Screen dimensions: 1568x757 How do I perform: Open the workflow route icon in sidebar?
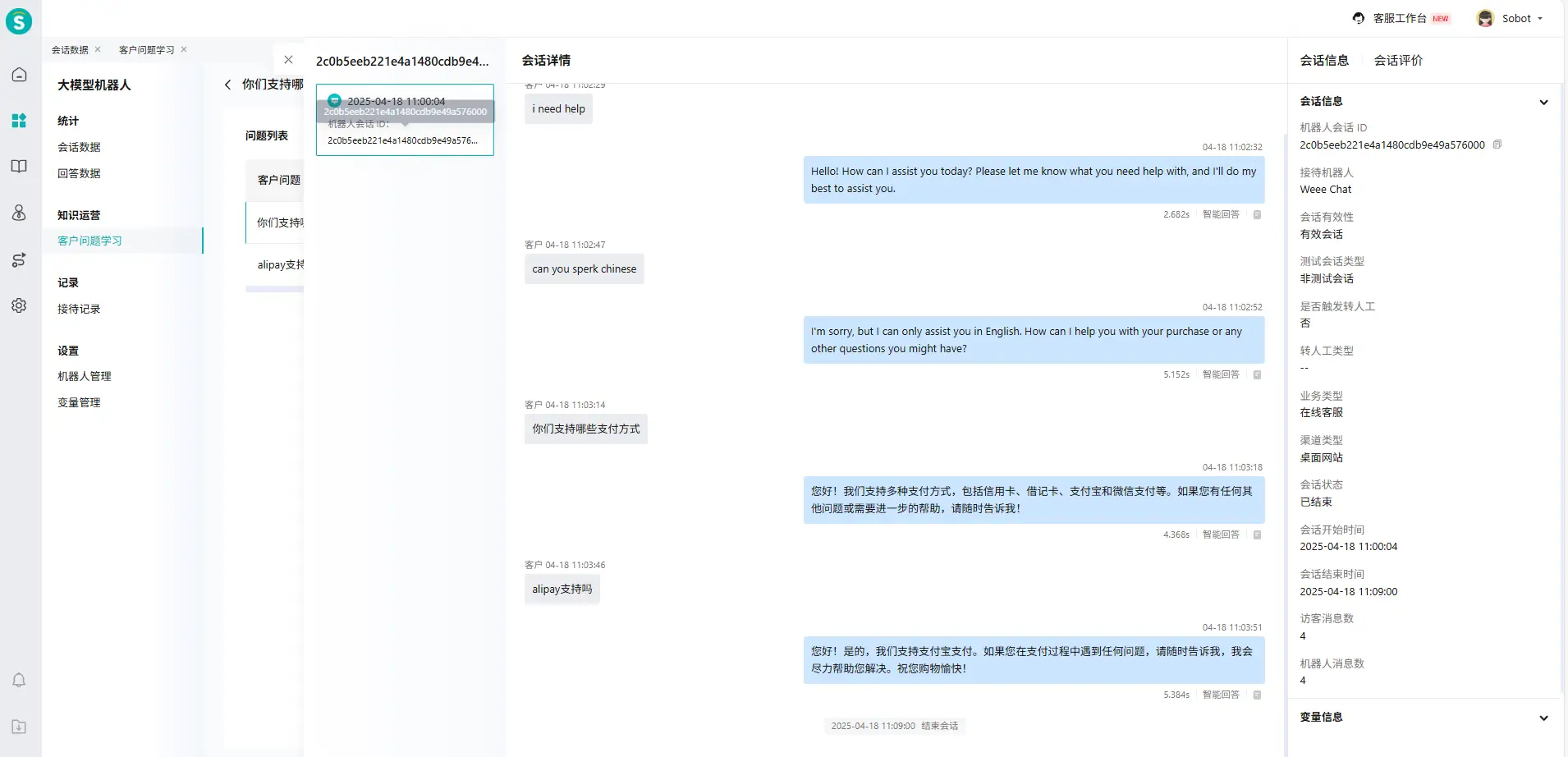(19, 259)
